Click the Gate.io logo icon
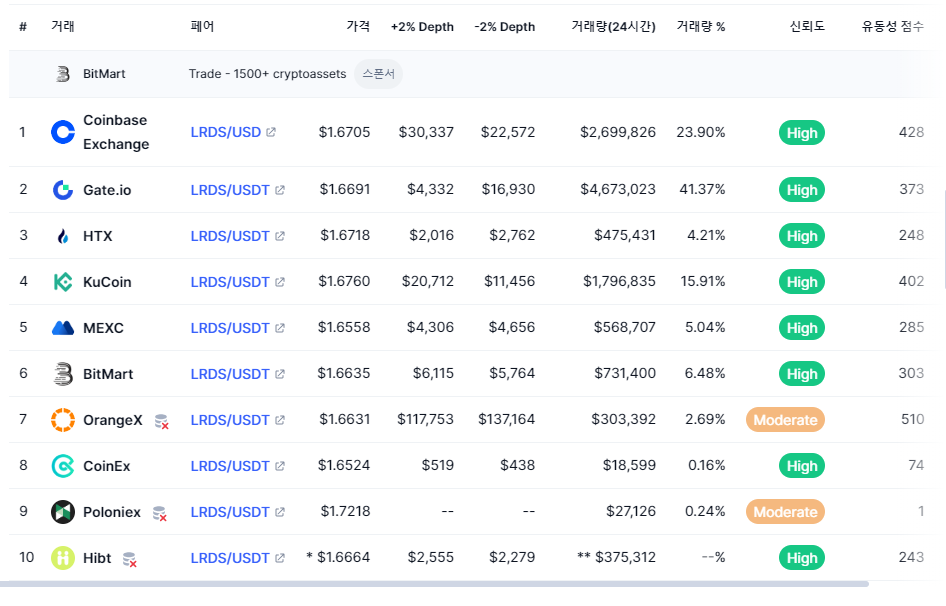Viewport: 946px width, 606px height. pos(63,190)
